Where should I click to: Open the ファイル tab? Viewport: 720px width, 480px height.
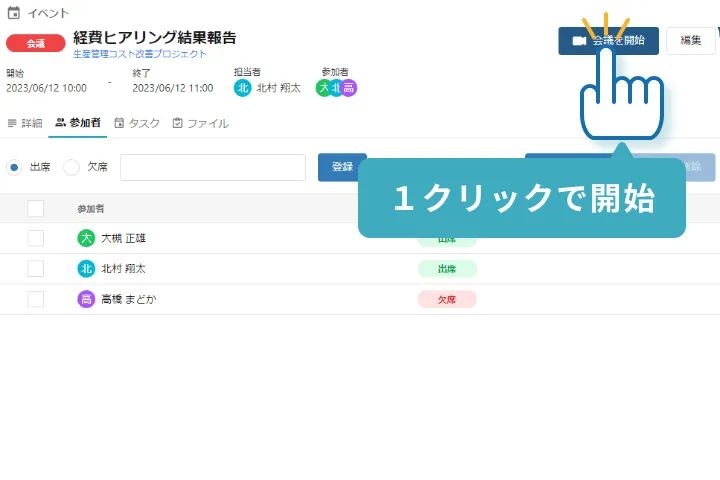(200, 124)
